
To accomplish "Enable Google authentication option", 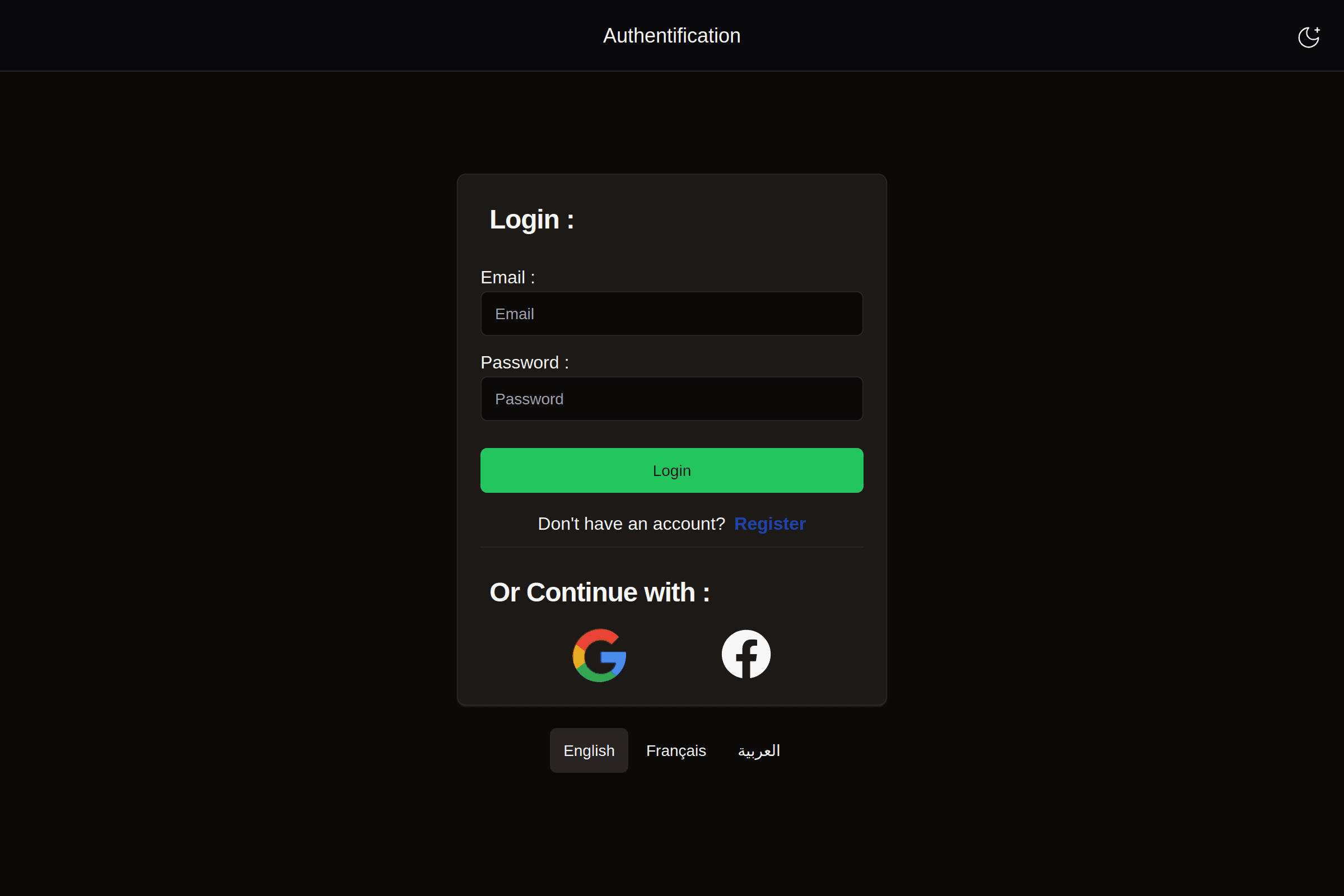I will (599, 654).
